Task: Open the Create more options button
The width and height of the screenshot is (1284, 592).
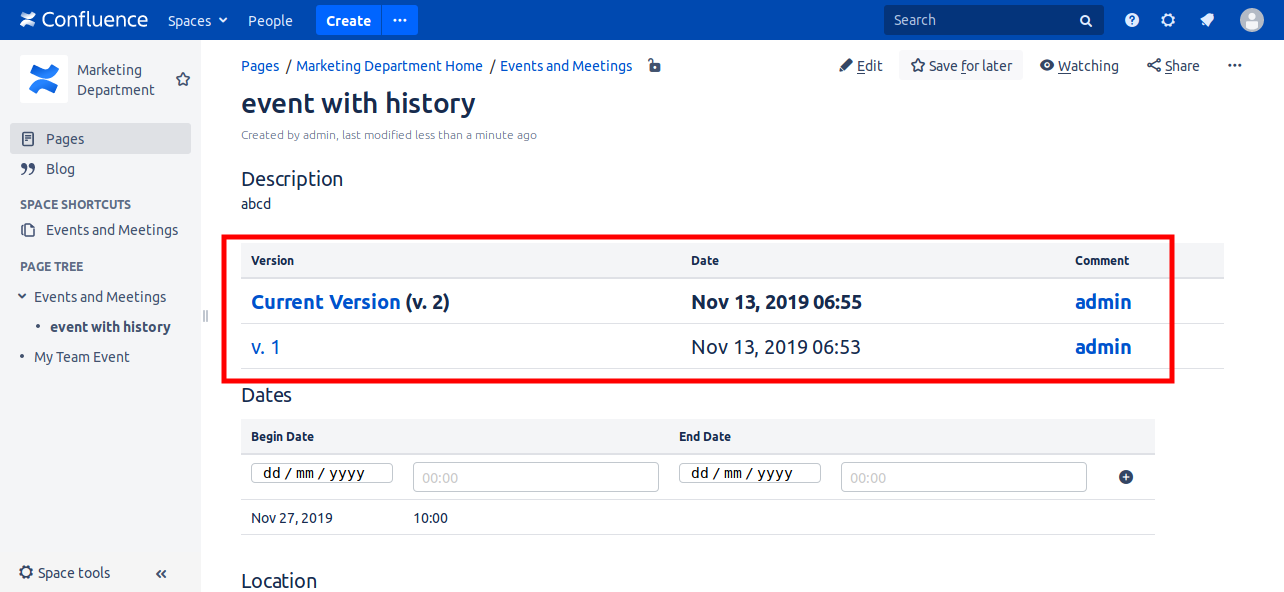Action: pos(400,20)
